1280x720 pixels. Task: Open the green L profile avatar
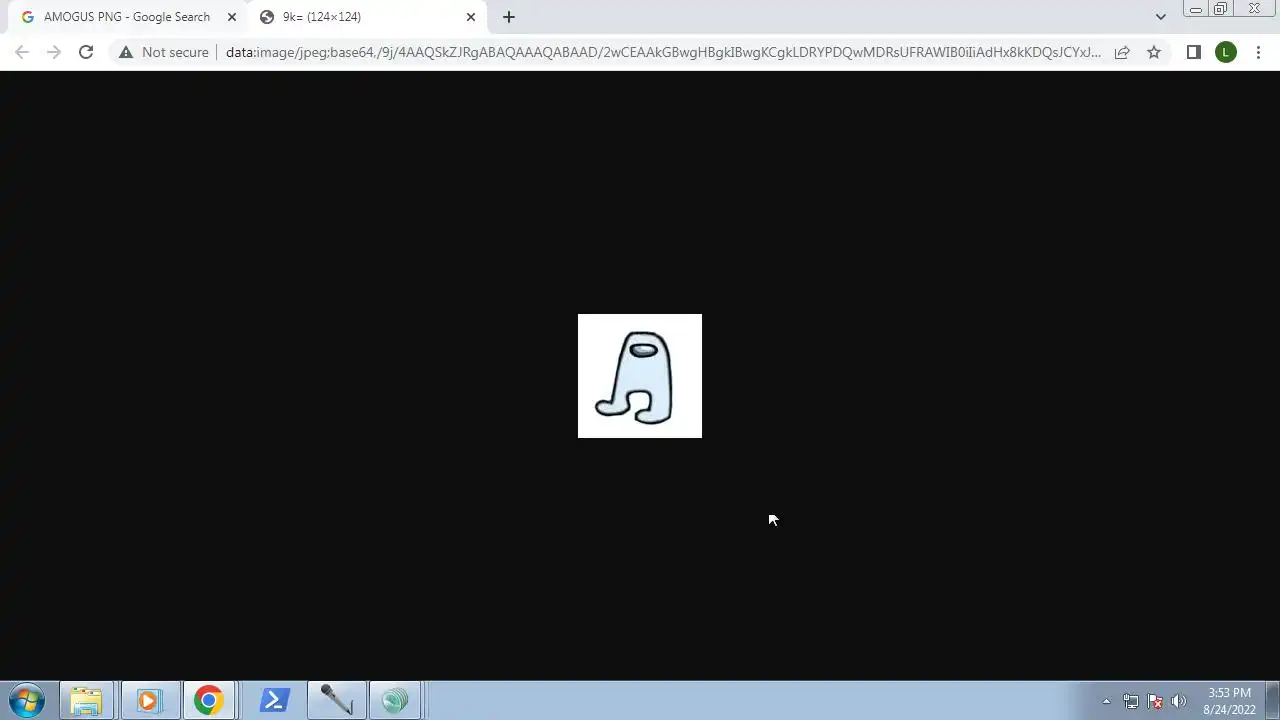click(1226, 52)
